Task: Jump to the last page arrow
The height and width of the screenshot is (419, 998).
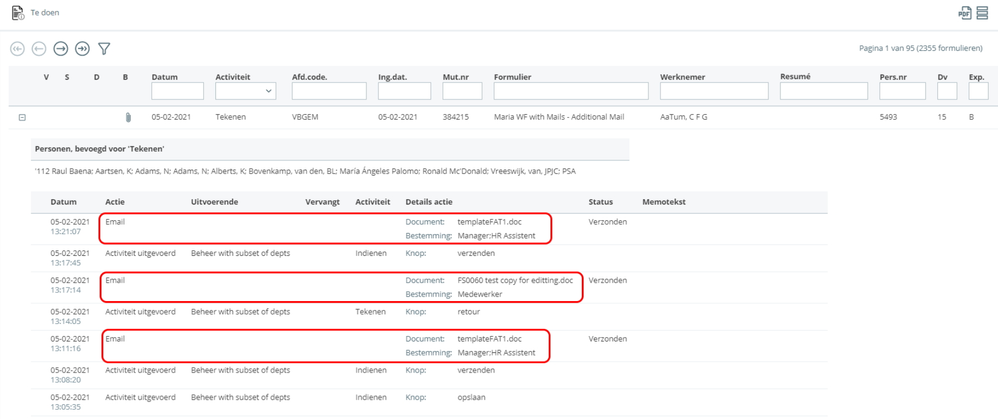Action: pyautogui.click(x=82, y=48)
